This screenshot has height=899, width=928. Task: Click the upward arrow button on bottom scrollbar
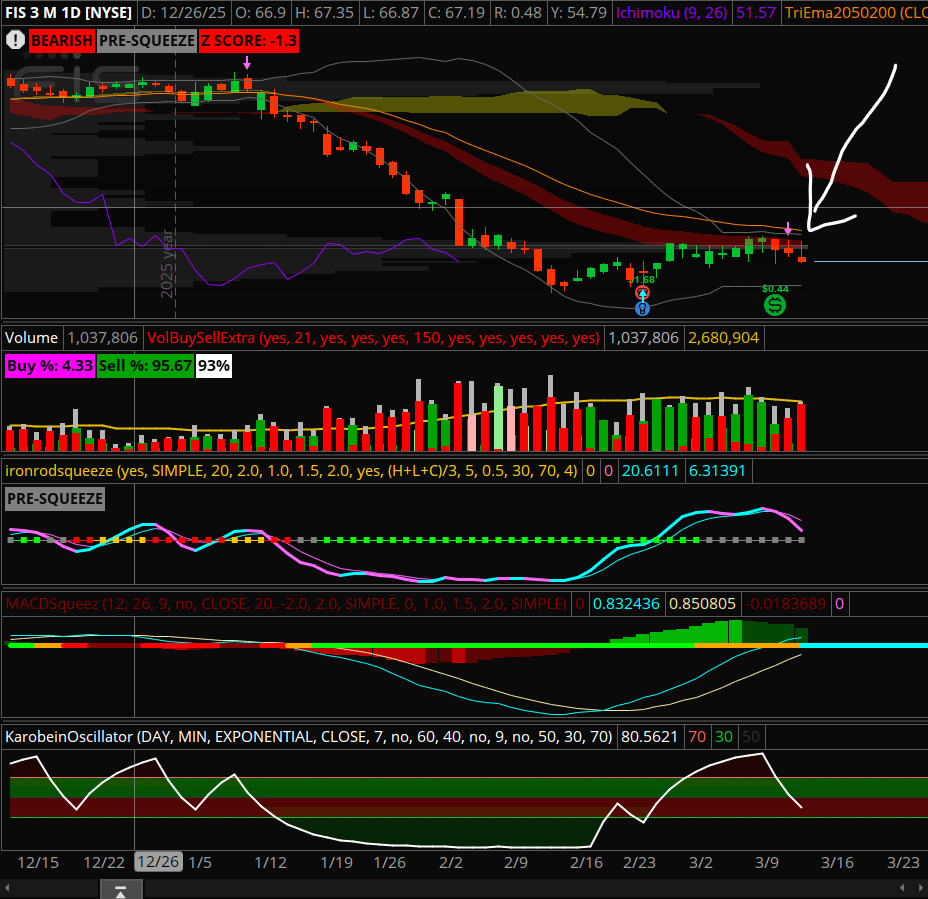(x=120, y=889)
